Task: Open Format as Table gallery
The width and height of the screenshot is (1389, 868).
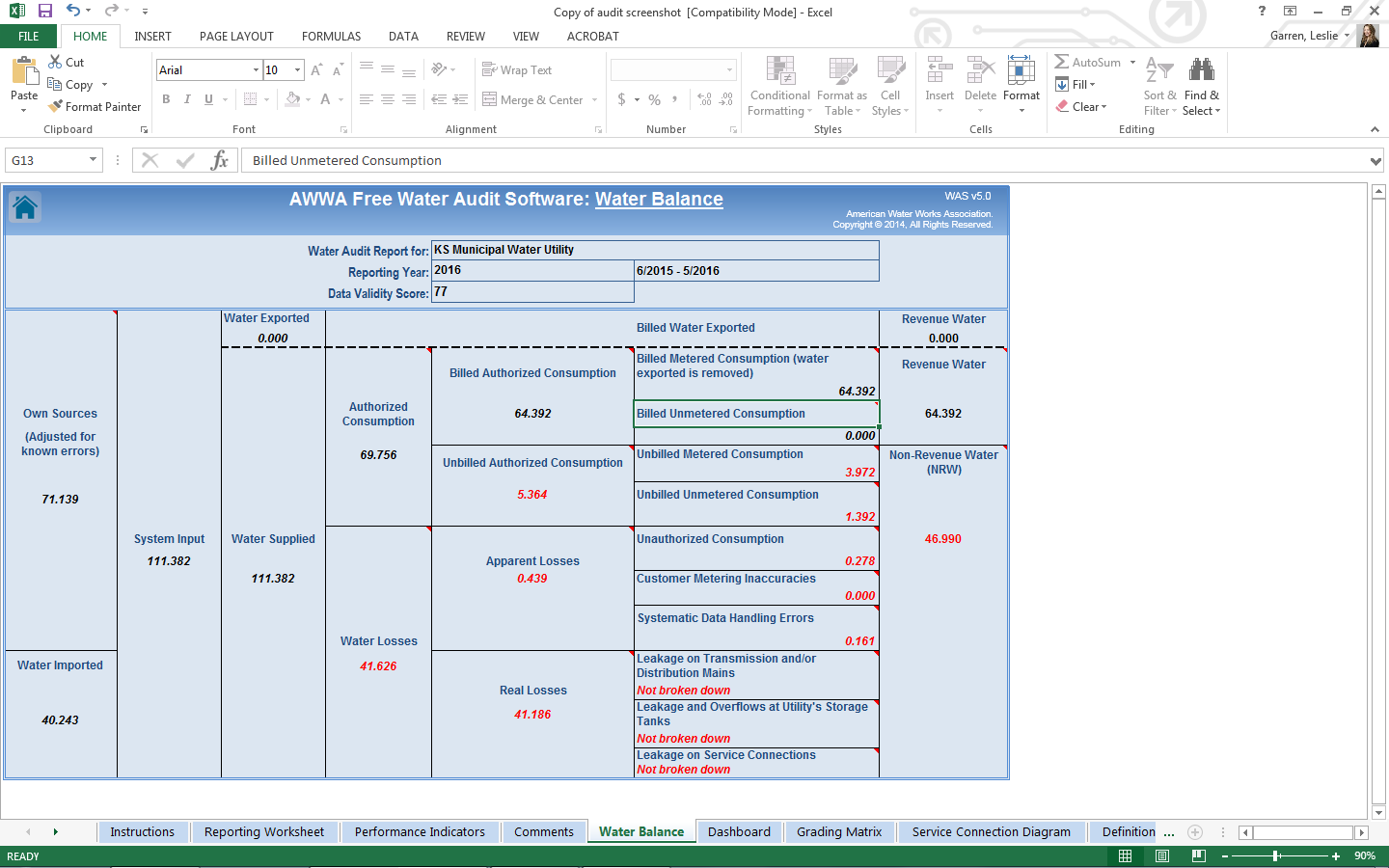Action: (842, 86)
